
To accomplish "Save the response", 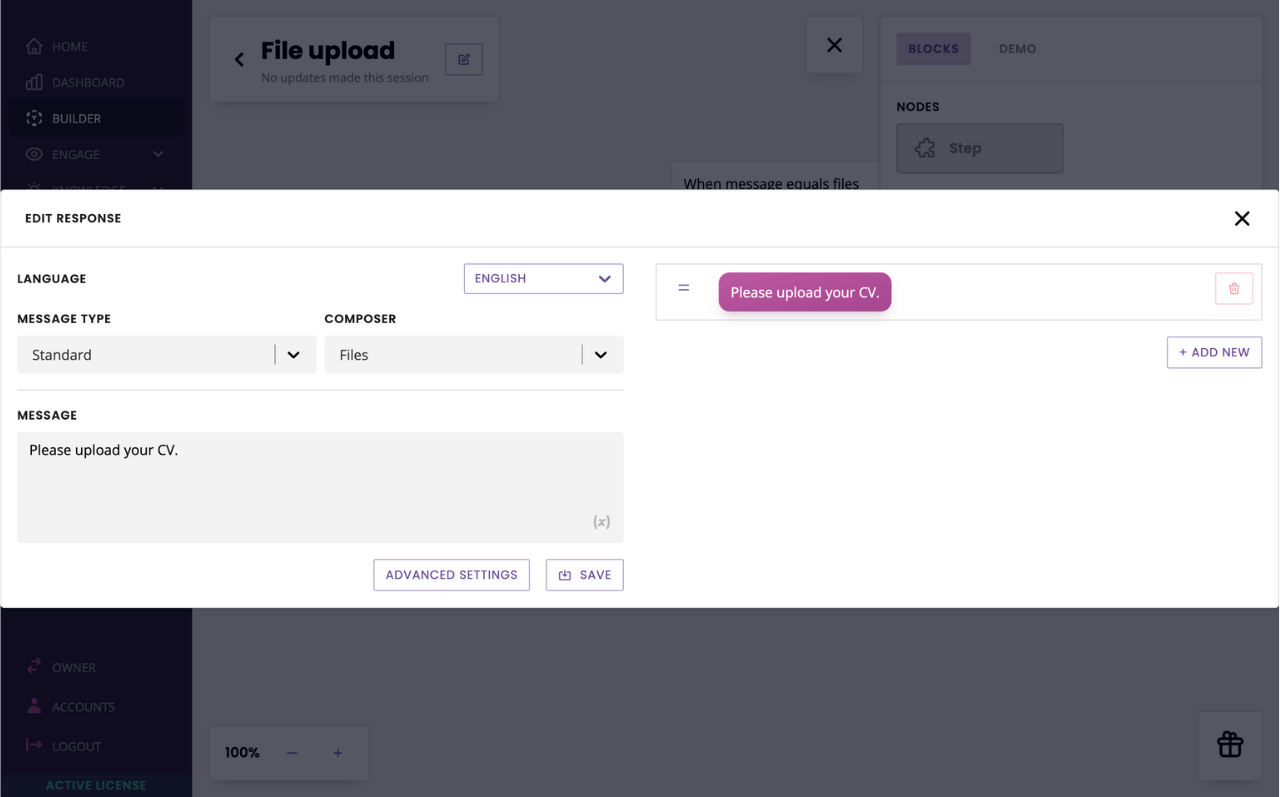I will pos(584,575).
